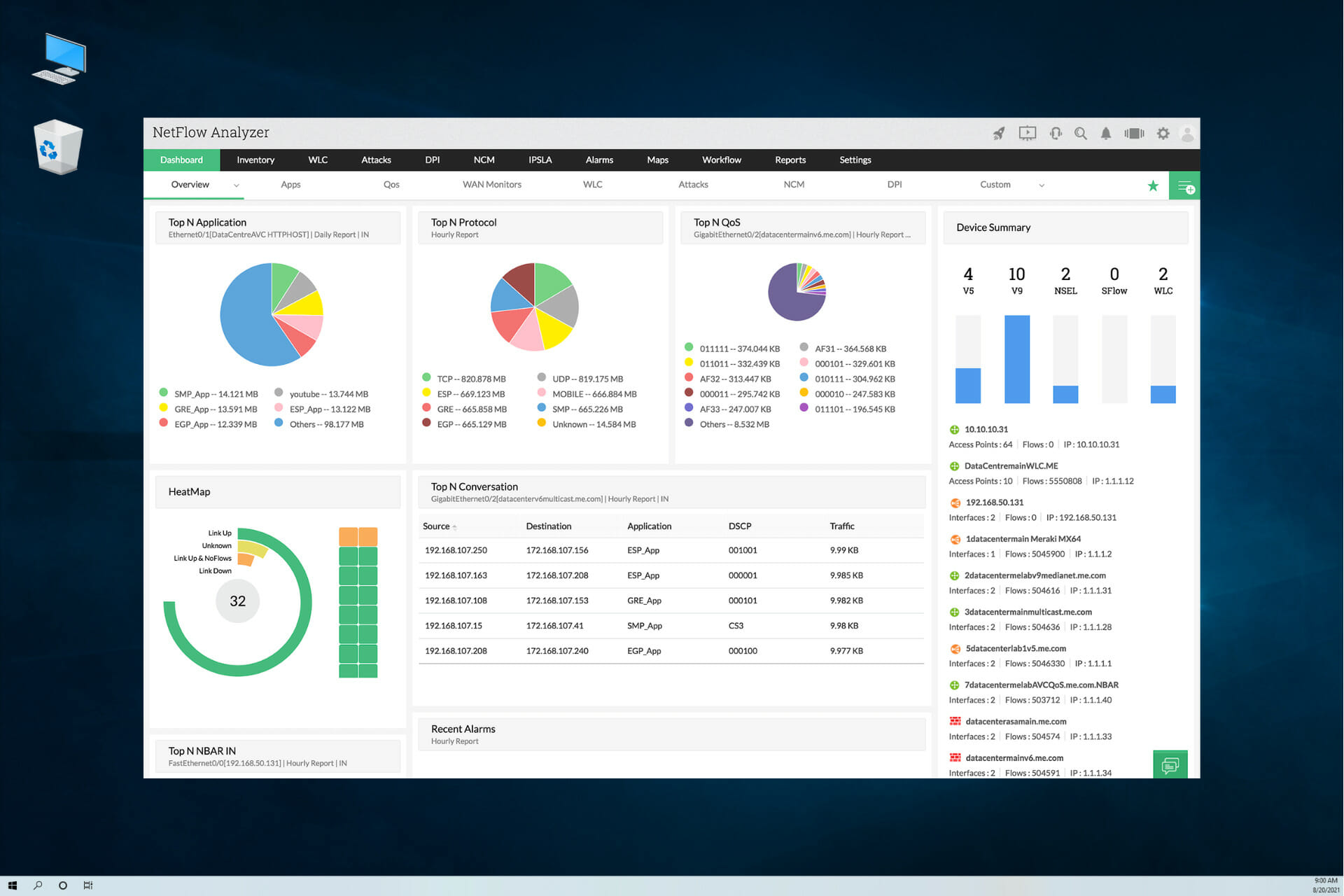Open the presentation screen icon in header
The height and width of the screenshot is (896, 1344).
[1027, 133]
